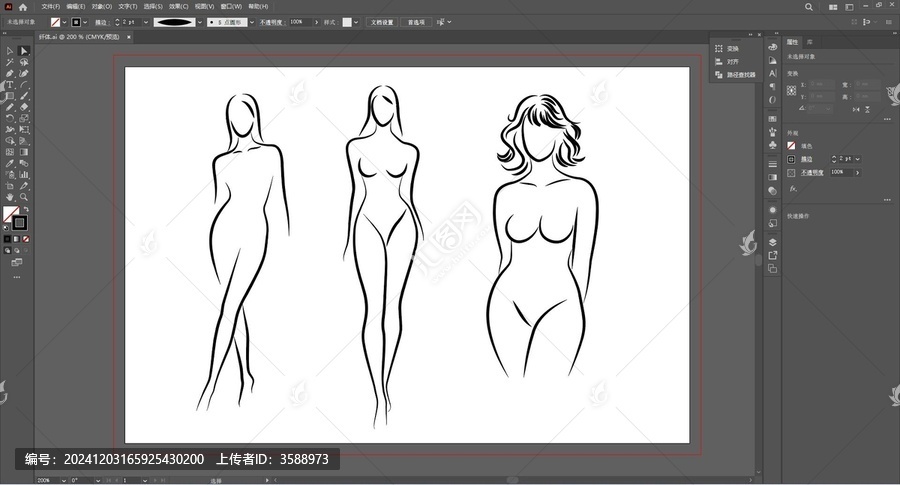900x485 pixels.
Task: Click the search magnifier in title bar
Action: click(x=808, y=7)
